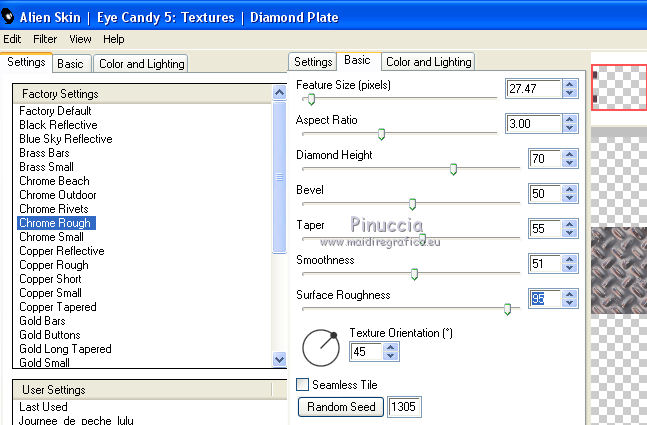Switch to left Basic tab
The image size is (647, 425).
click(71, 64)
